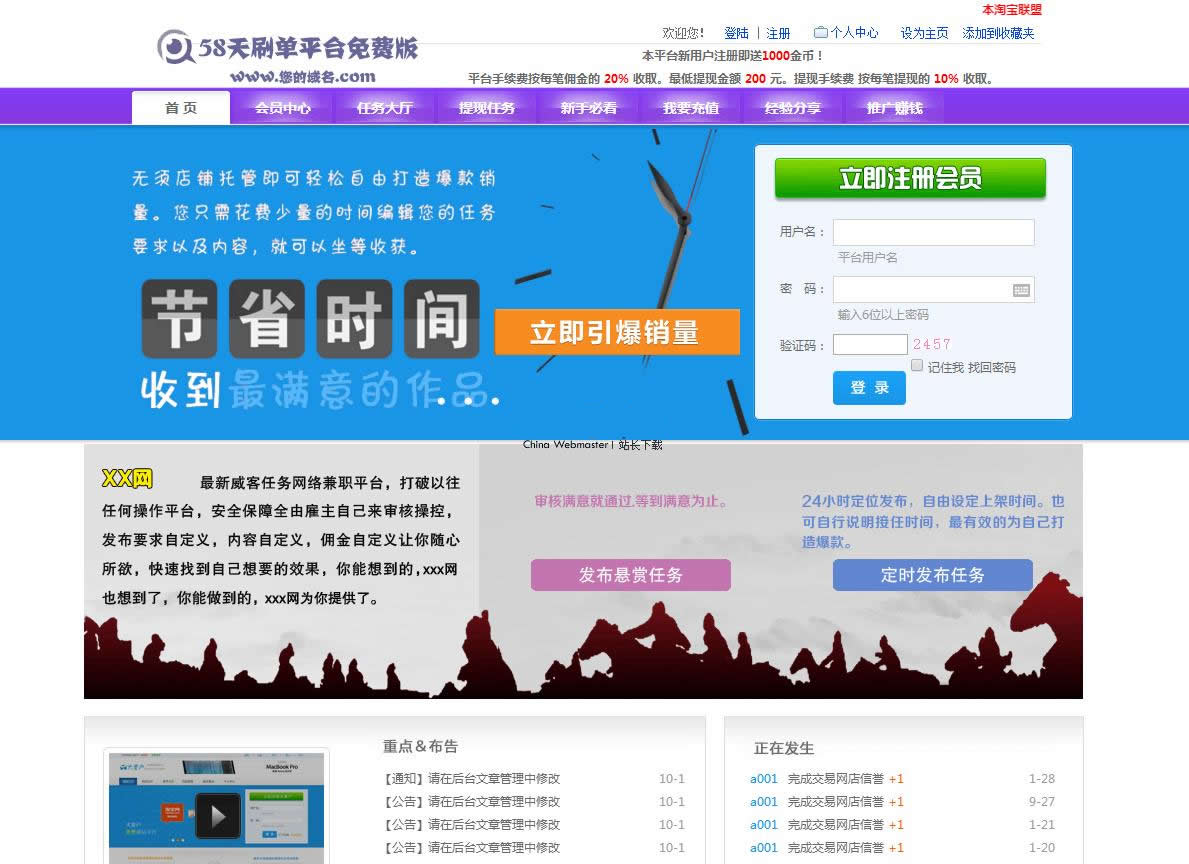Click the orange 立即引爆销量 button
Viewport: 1189px width, 864px height.
click(616, 331)
